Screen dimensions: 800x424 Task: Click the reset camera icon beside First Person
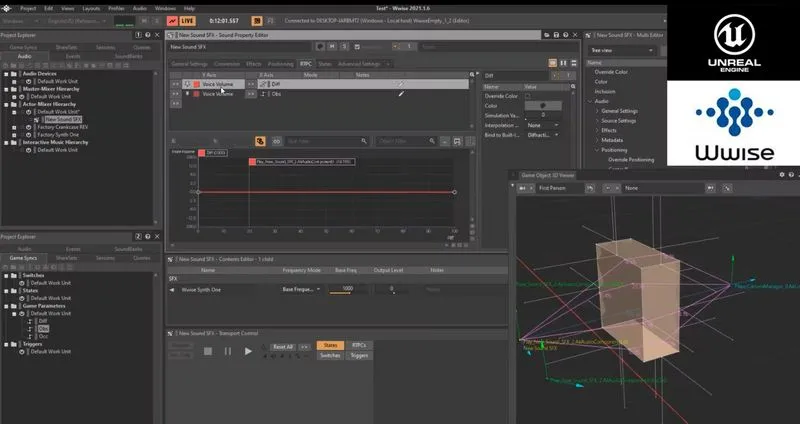click(x=590, y=188)
